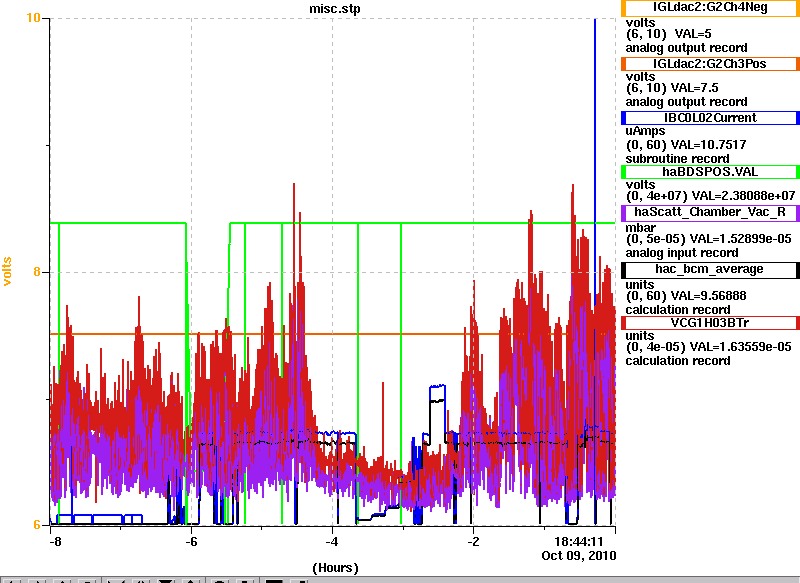This screenshot has width=800, height=583.
Task: Click the value text VAL=2.38088e+07
Action: [x=742, y=196]
